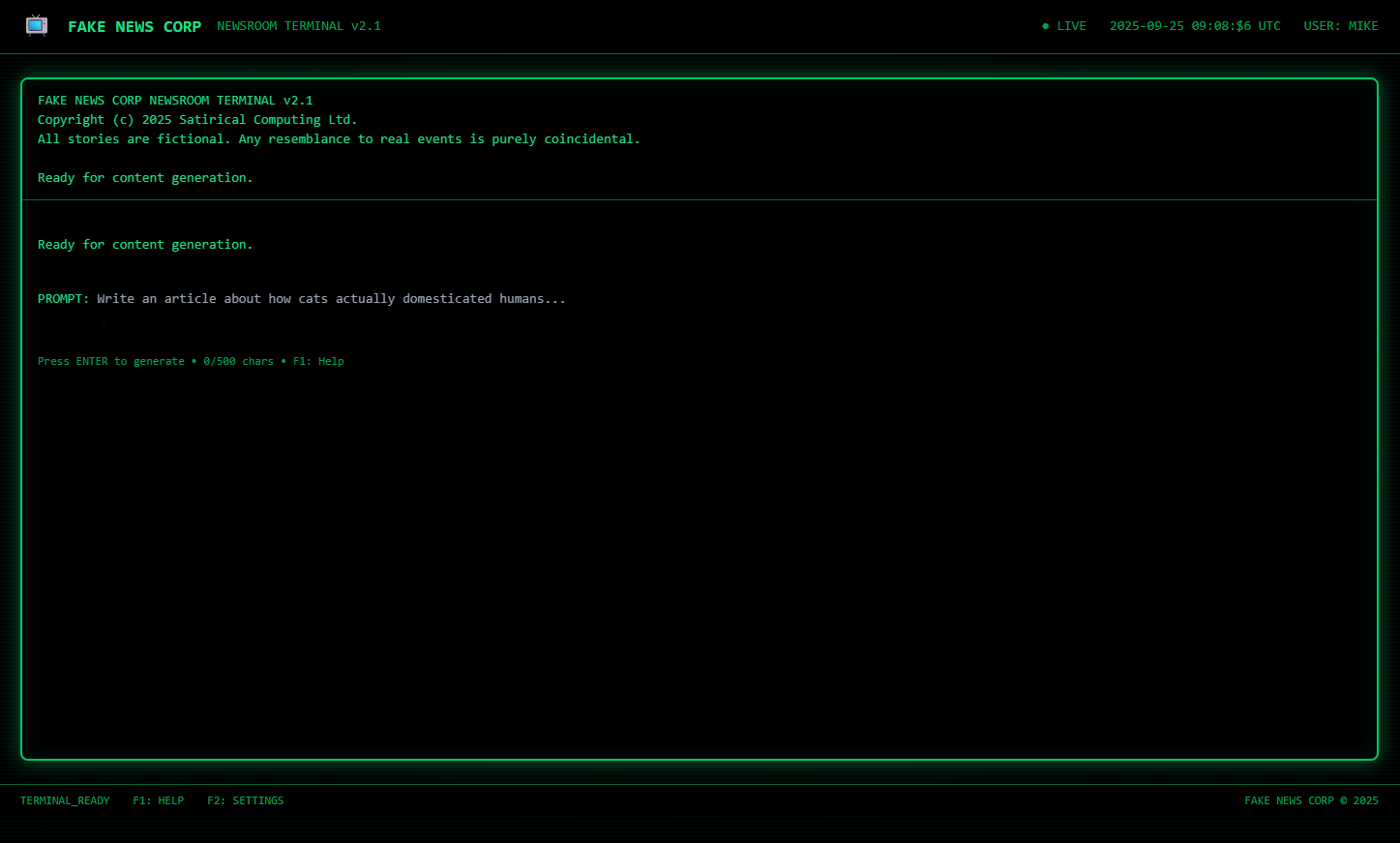Screen dimensions: 1400x843
Task: Select the NEWSROOM TERMINAL v2.1 header label
Action: click(x=299, y=26)
